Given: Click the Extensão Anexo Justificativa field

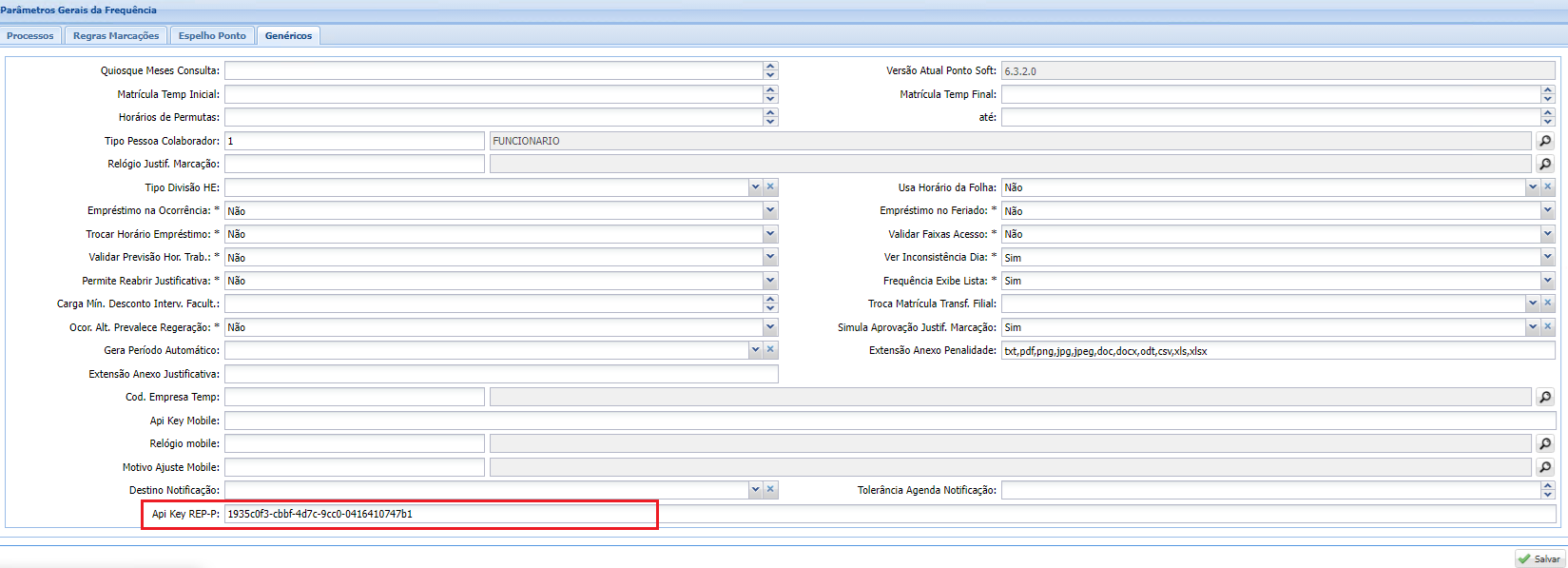Looking at the screenshot, I should (x=501, y=374).
